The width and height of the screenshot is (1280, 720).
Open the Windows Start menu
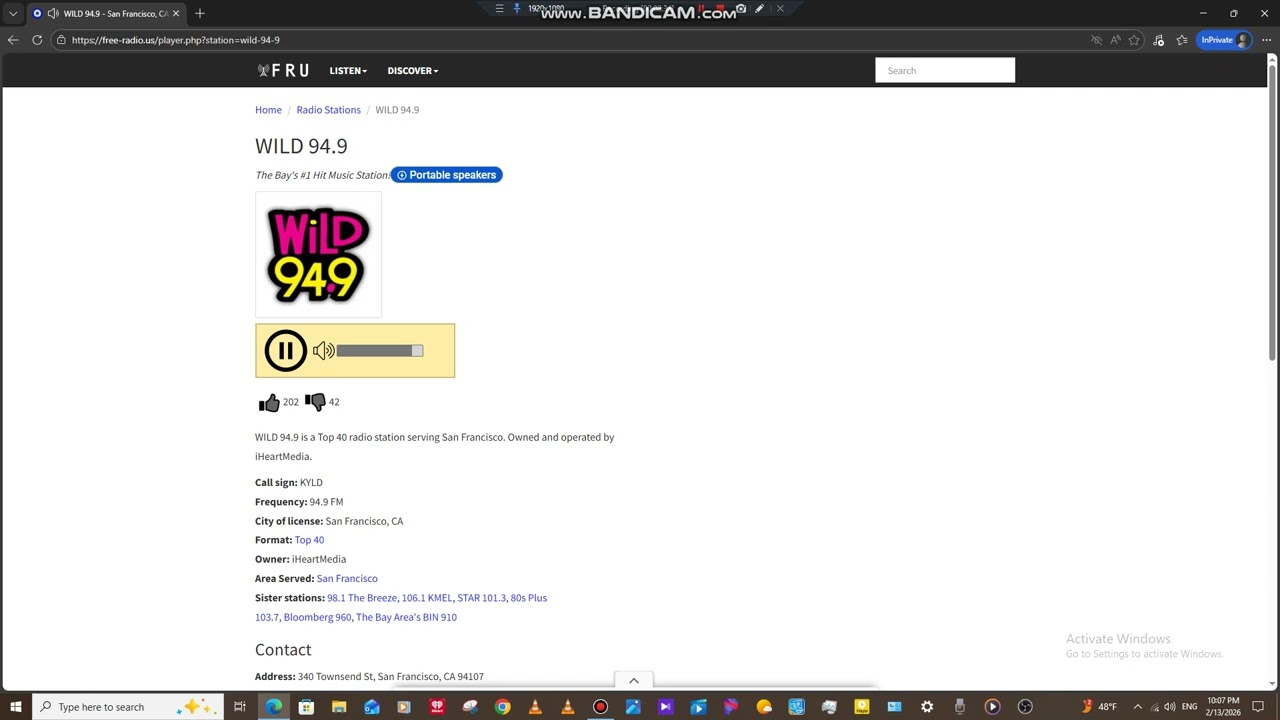pos(16,707)
